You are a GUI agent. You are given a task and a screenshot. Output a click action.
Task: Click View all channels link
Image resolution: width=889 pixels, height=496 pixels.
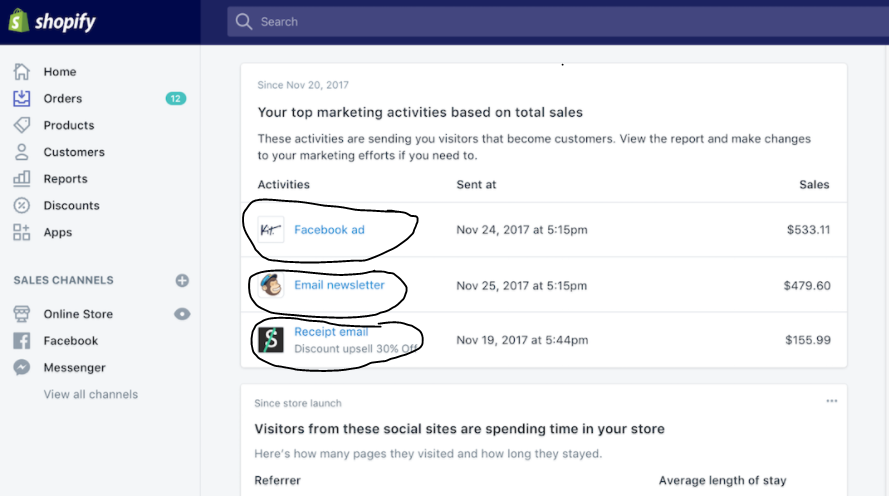tap(91, 395)
